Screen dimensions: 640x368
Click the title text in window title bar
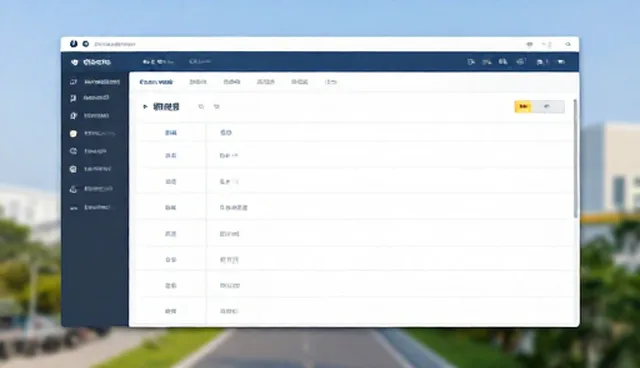click(115, 44)
